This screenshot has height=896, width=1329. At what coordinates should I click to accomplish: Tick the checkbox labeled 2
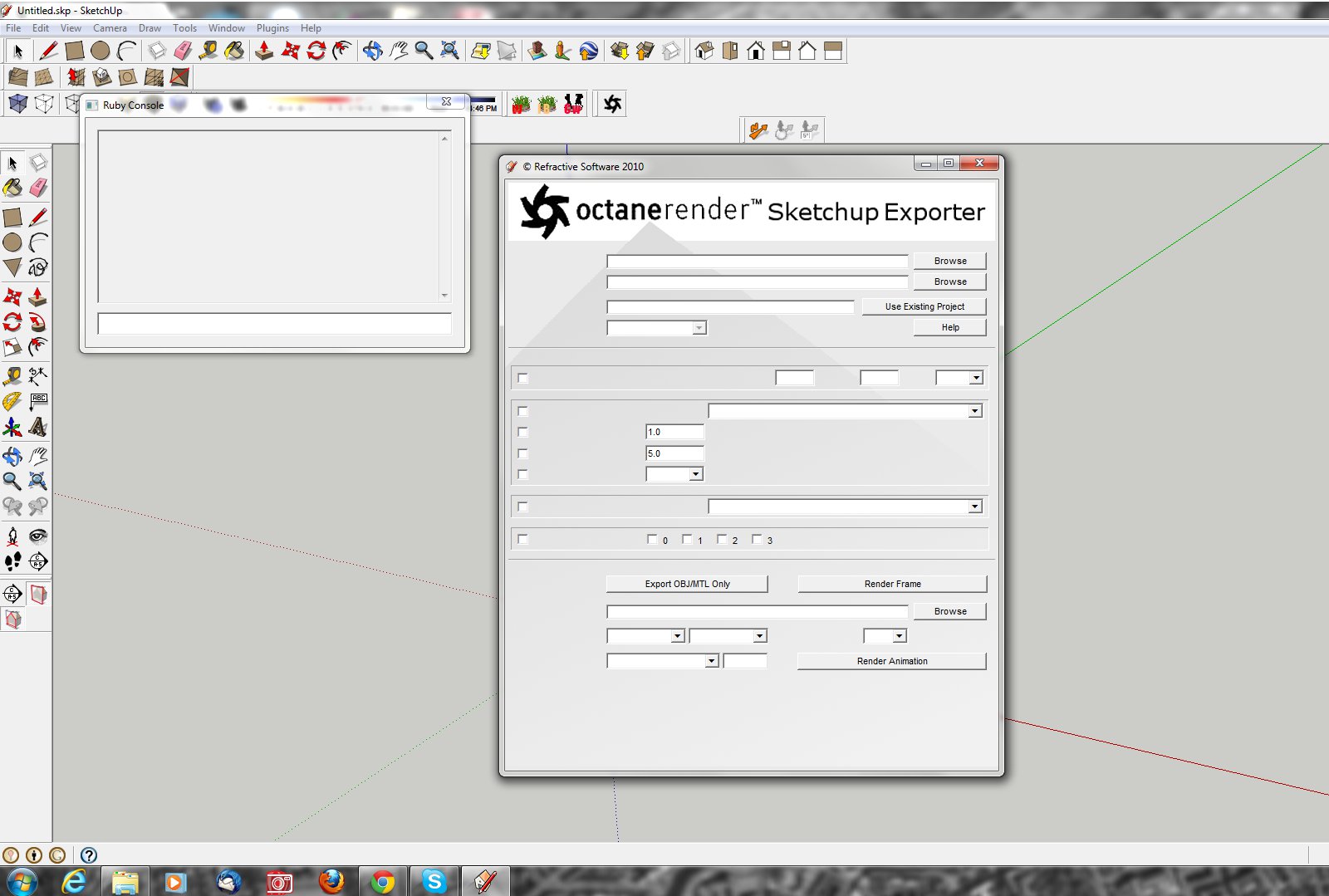tap(722, 539)
